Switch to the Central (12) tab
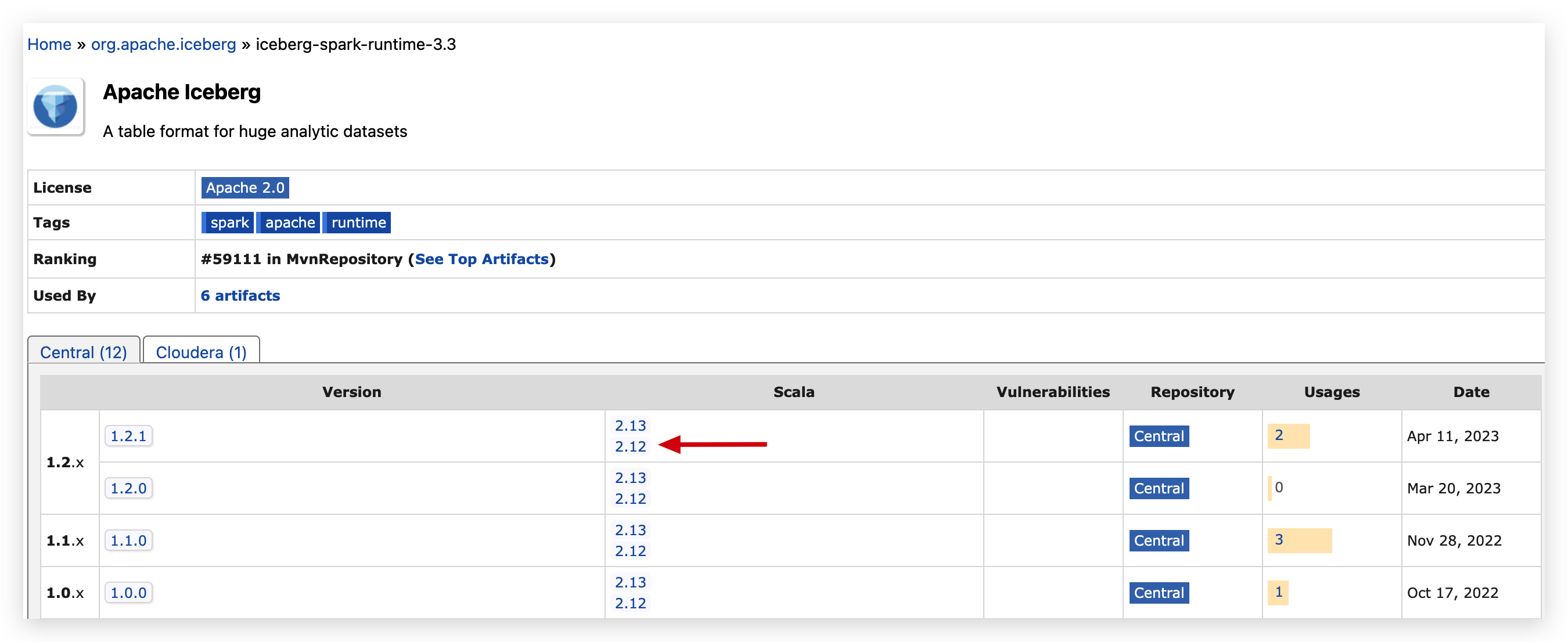 pos(84,352)
